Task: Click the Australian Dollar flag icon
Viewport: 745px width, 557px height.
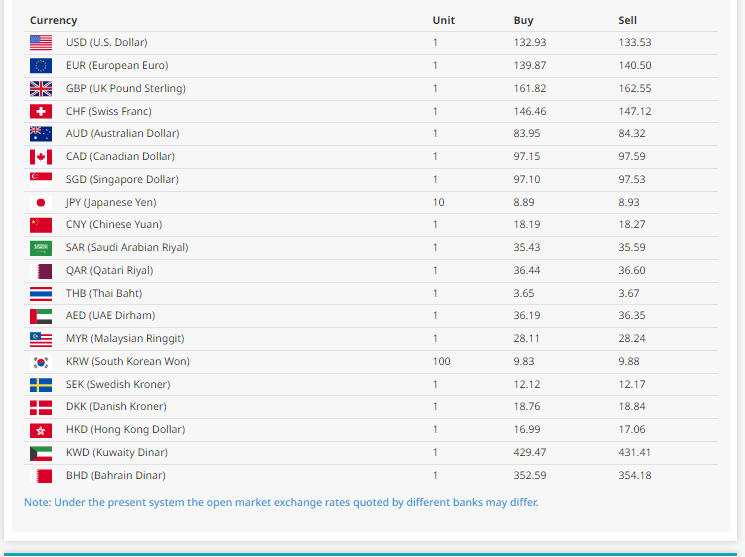Action: pos(41,134)
